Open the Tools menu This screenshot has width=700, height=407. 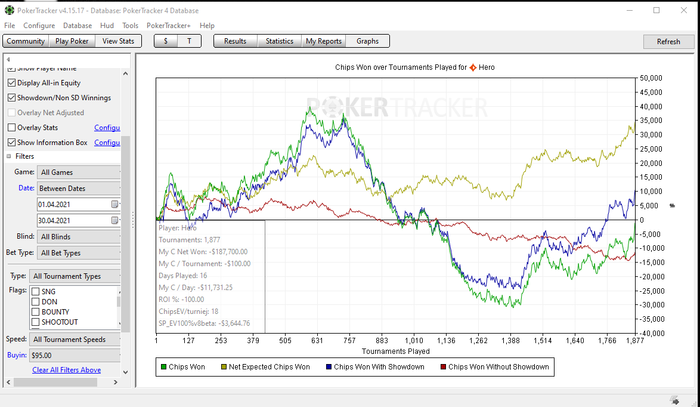[x=130, y=25]
